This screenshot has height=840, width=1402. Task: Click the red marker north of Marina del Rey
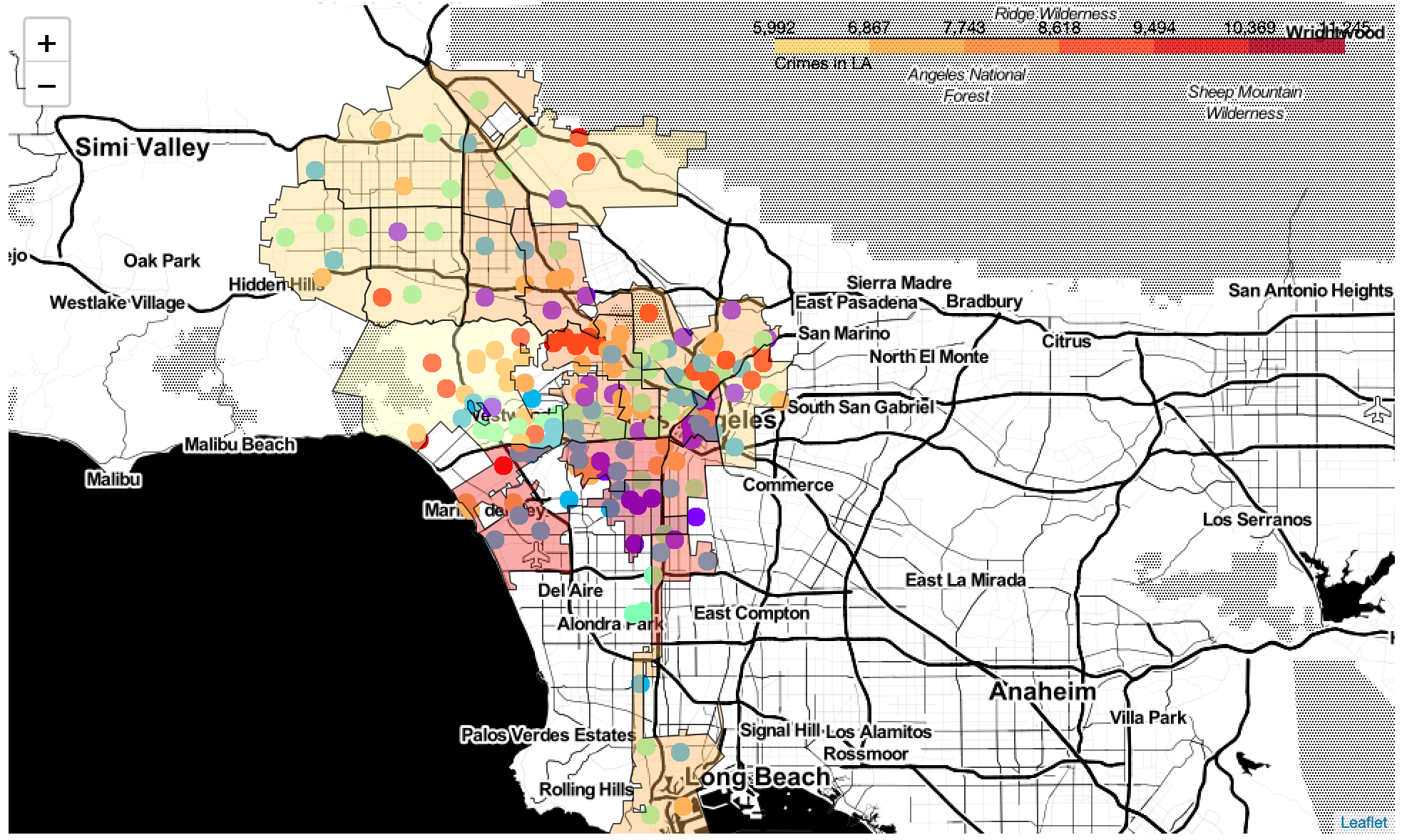point(503,466)
